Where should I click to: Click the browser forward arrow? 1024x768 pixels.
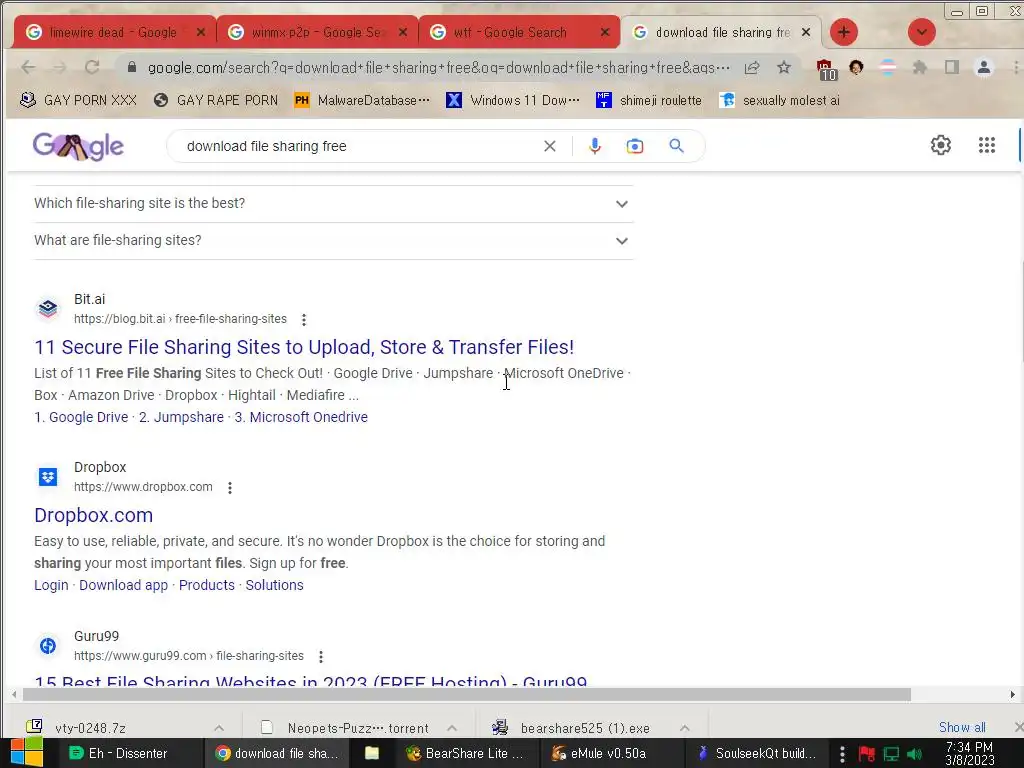[x=59, y=67]
